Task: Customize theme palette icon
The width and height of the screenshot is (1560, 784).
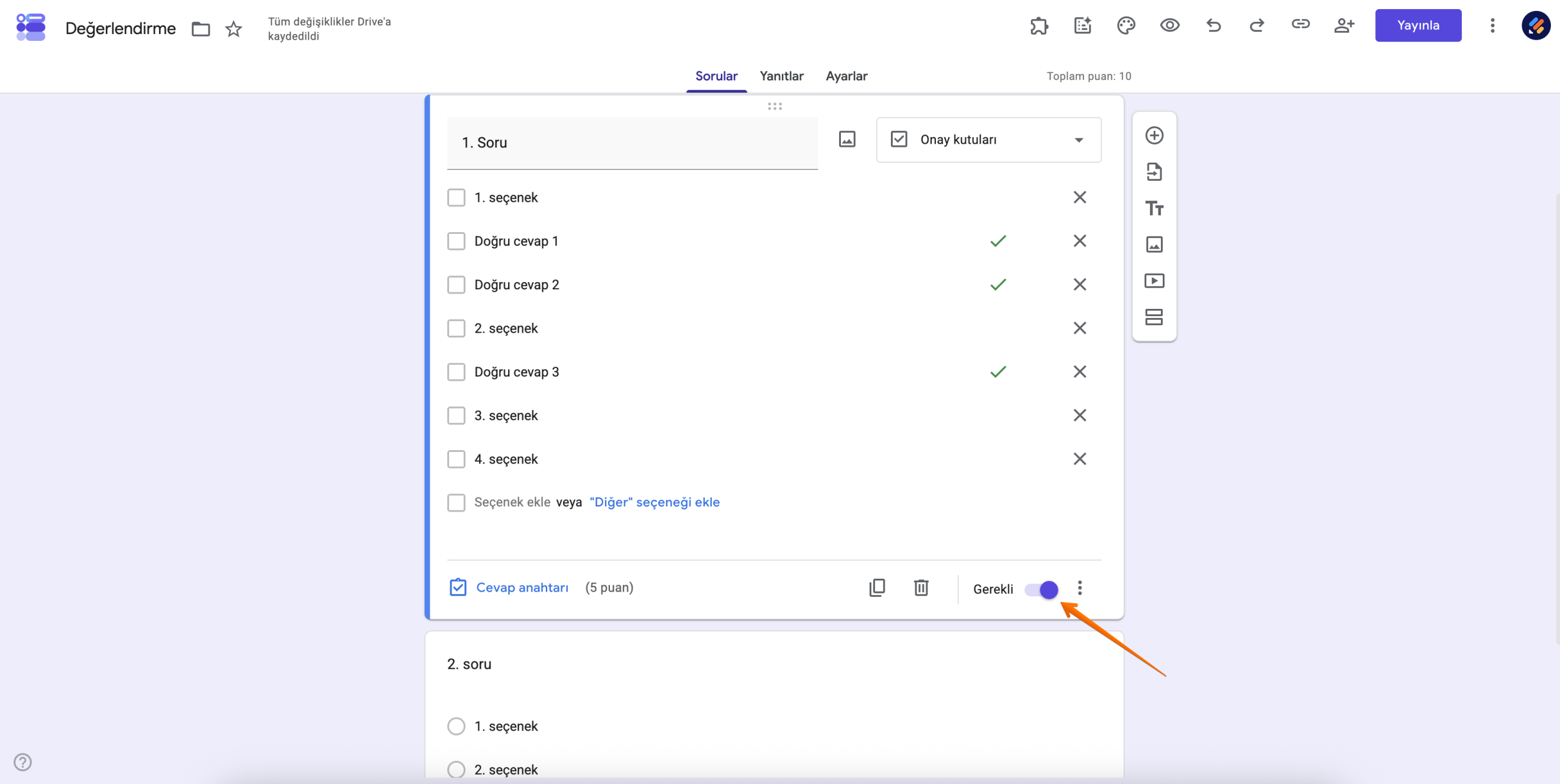Action: point(1126,26)
